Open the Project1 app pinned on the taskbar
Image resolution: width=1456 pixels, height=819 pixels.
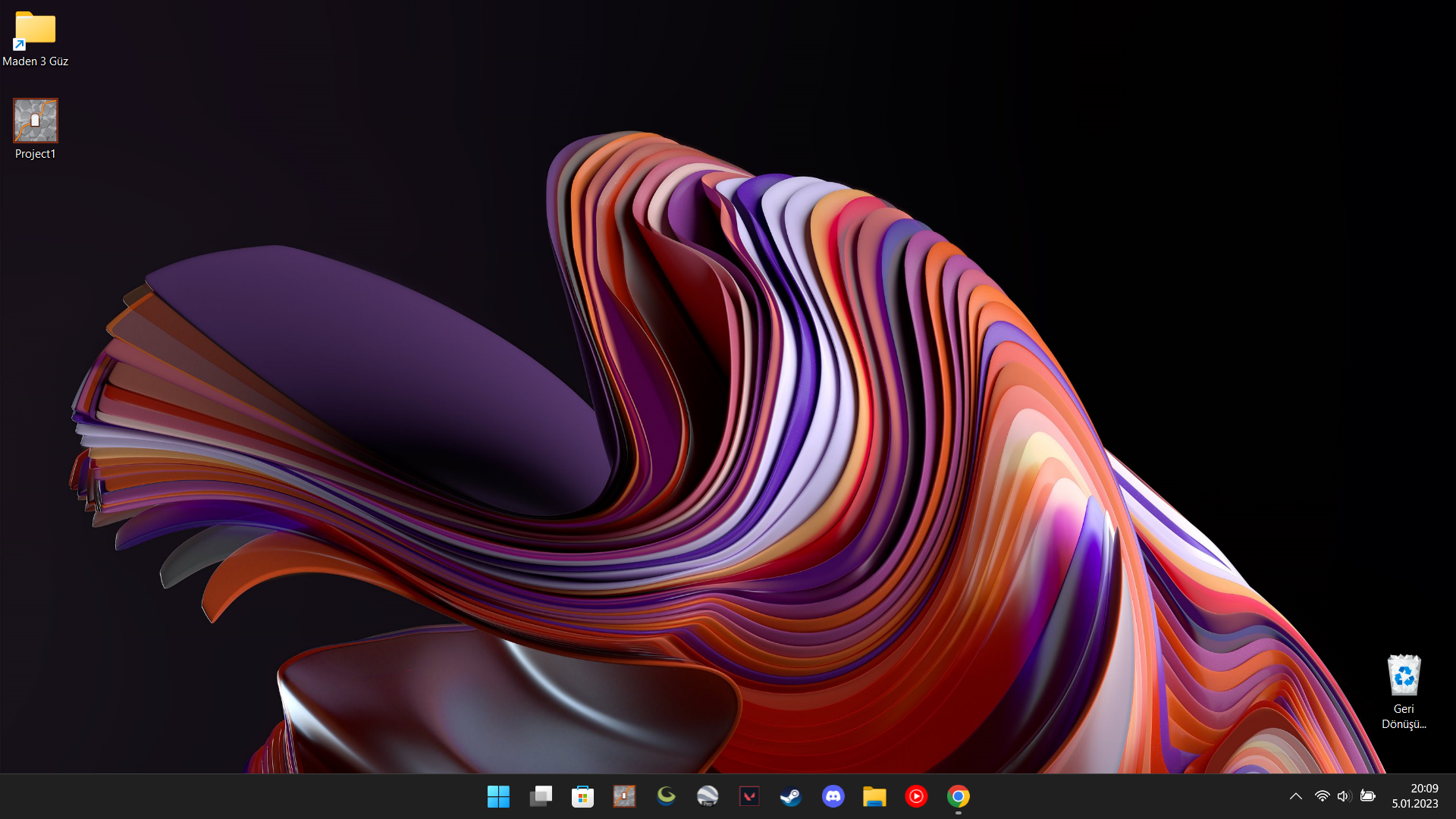click(x=624, y=796)
